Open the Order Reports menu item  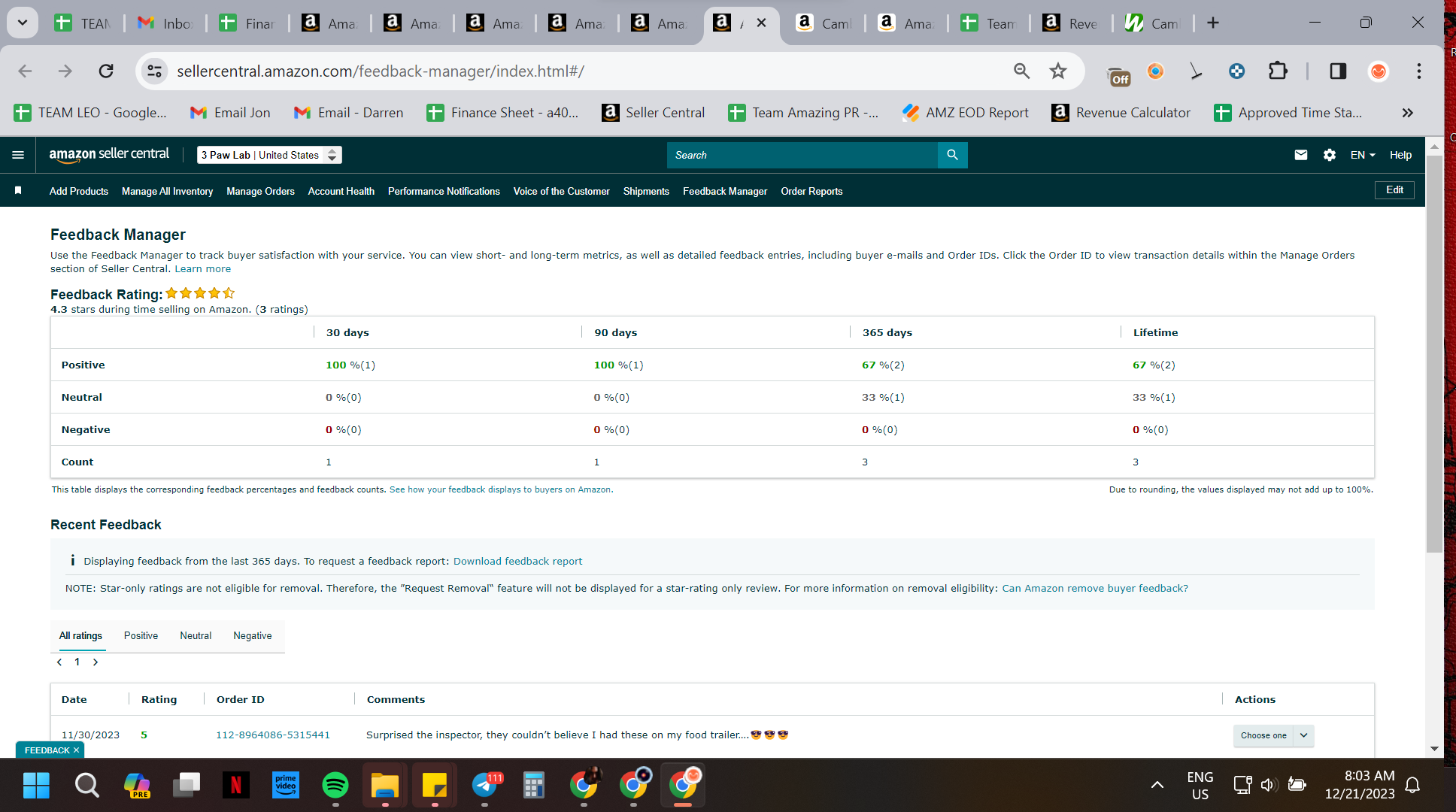point(811,192)
